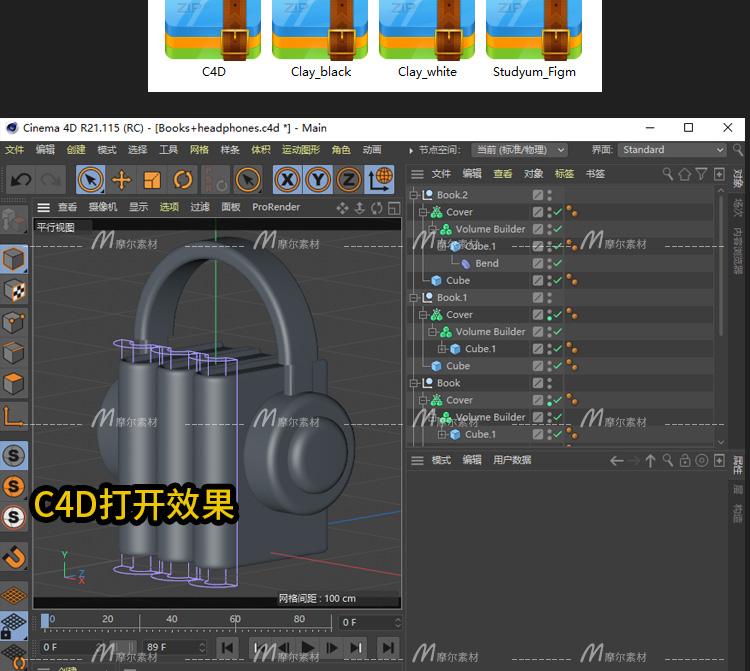The height and width of the screenshot is (671, 750).
Task: Open the Standard layout dropdown
Action: pos(672,150)
